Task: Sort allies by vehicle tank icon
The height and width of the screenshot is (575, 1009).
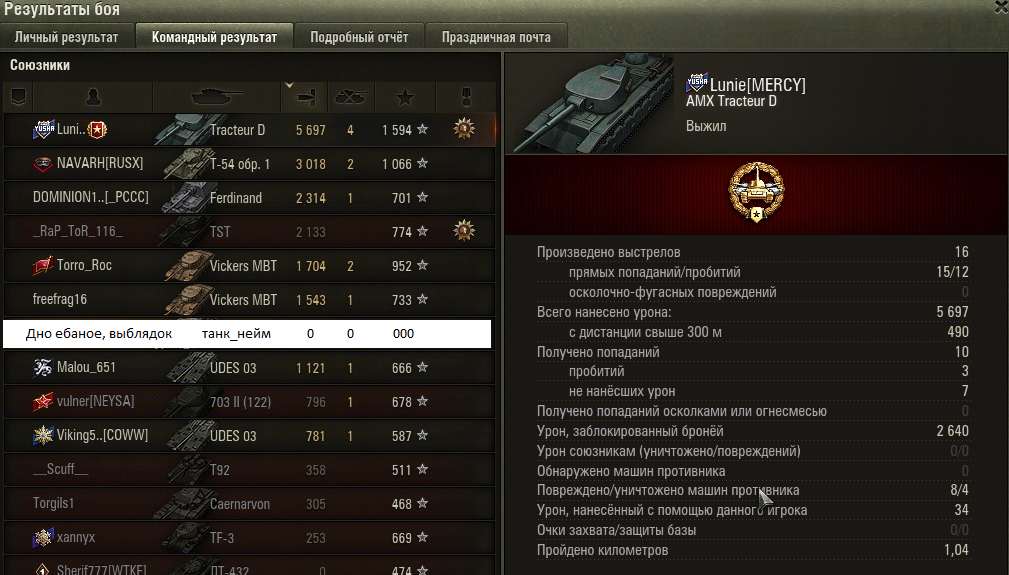Action: [218, 98]
